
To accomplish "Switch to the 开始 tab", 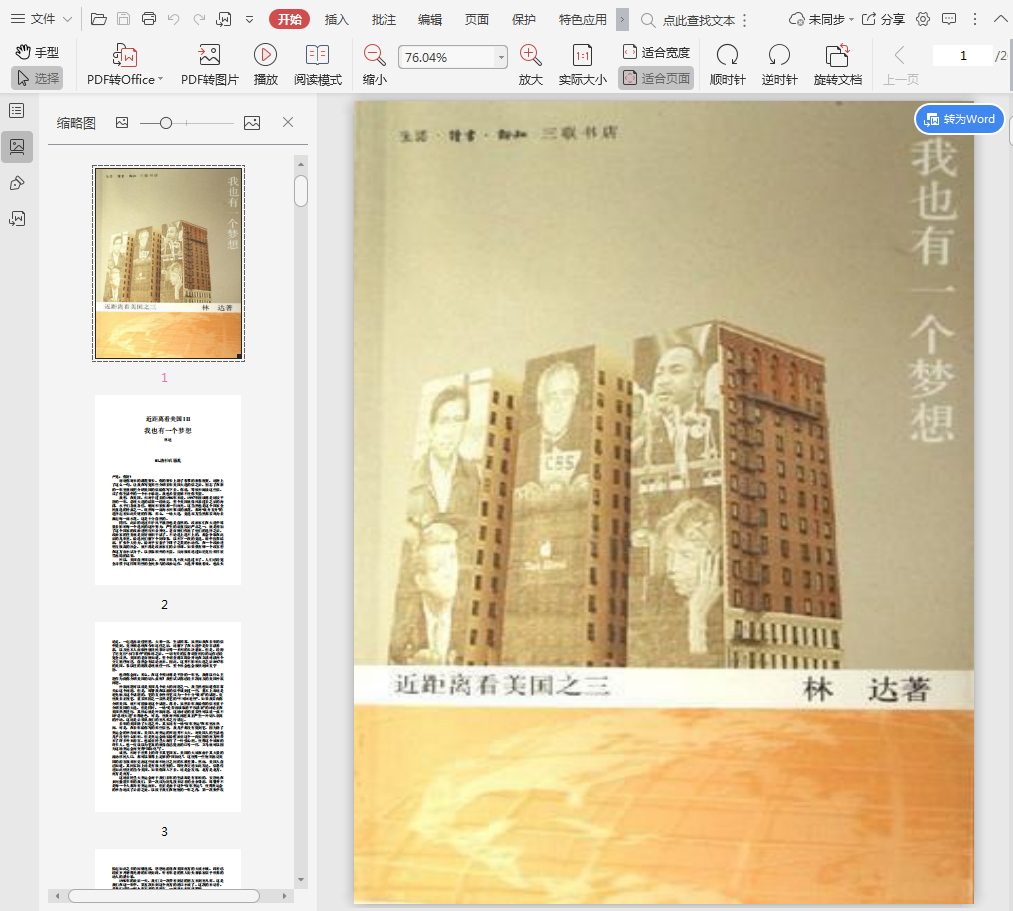I will click(x=289, y=19).
